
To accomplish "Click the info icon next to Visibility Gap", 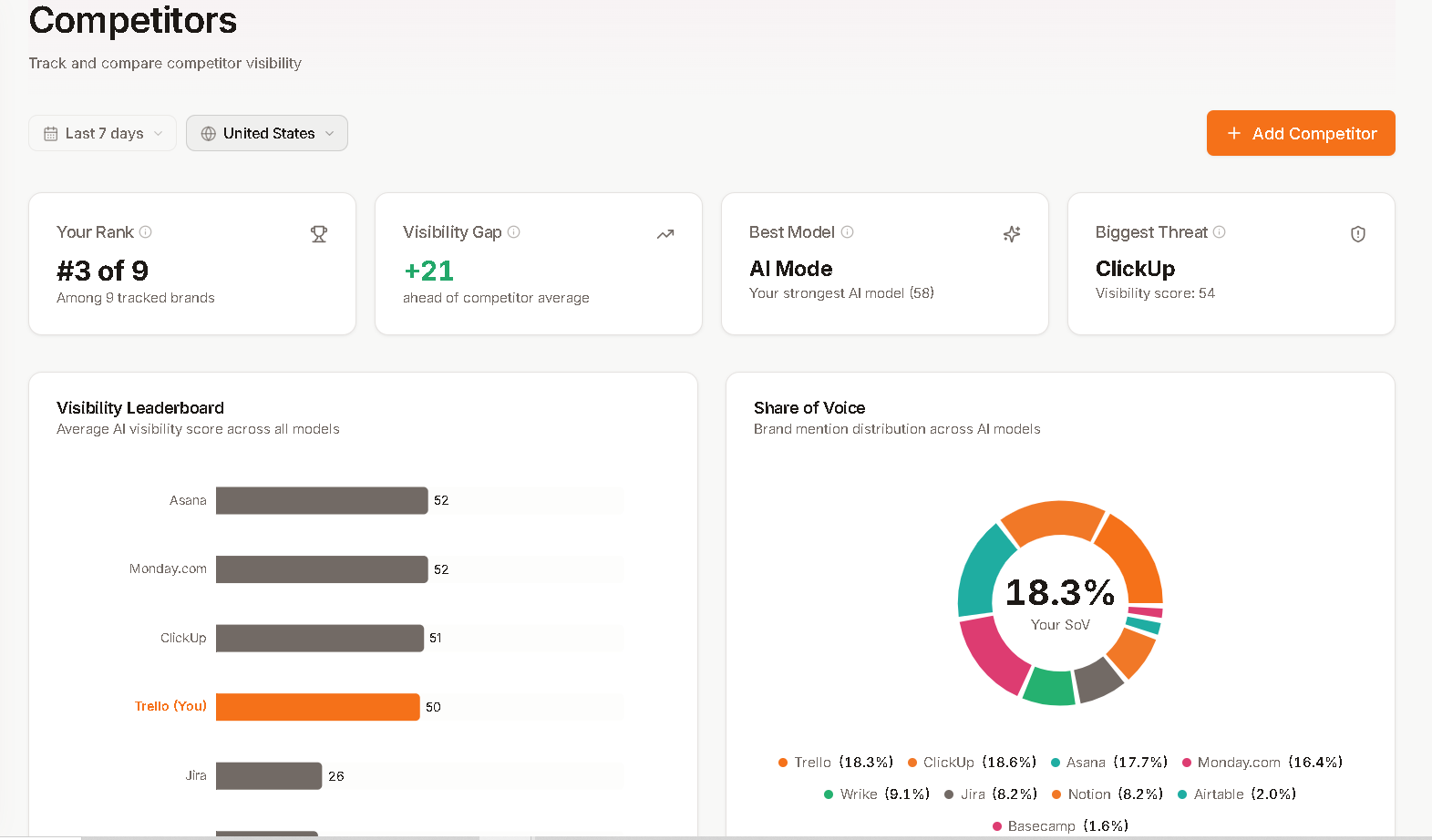I will click(x=514, y=232).
